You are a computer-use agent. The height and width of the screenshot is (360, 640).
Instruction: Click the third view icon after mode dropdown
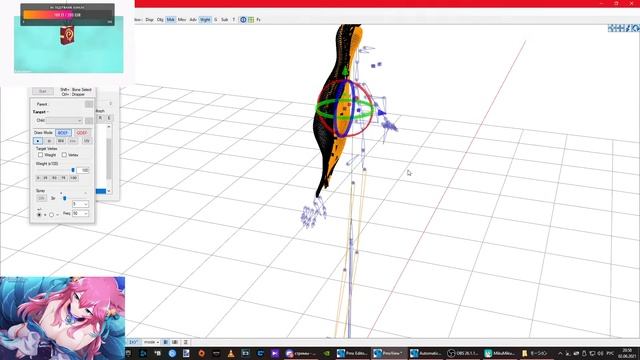[185, 342]
